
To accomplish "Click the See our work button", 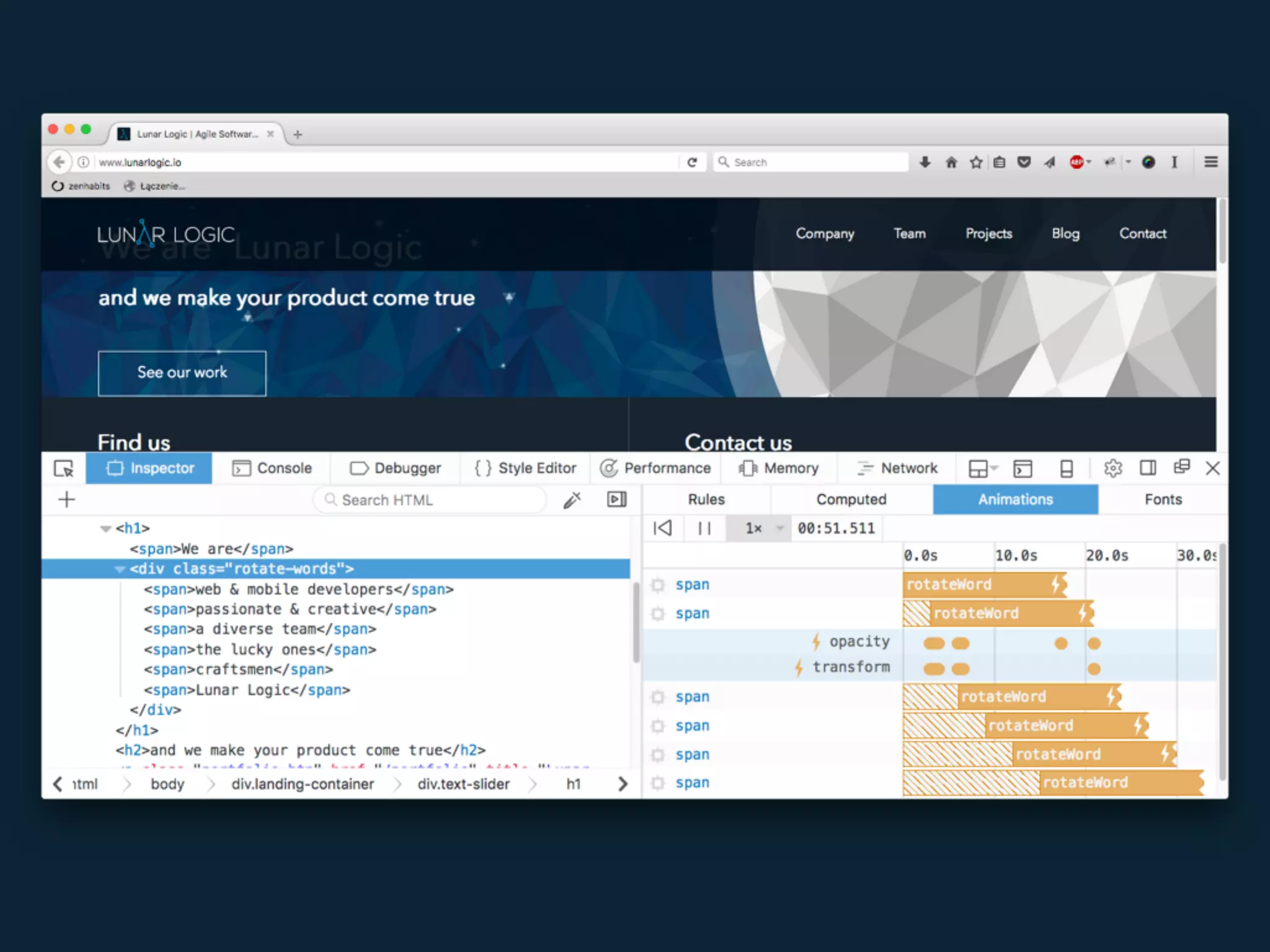I will (x=182, y=373).
